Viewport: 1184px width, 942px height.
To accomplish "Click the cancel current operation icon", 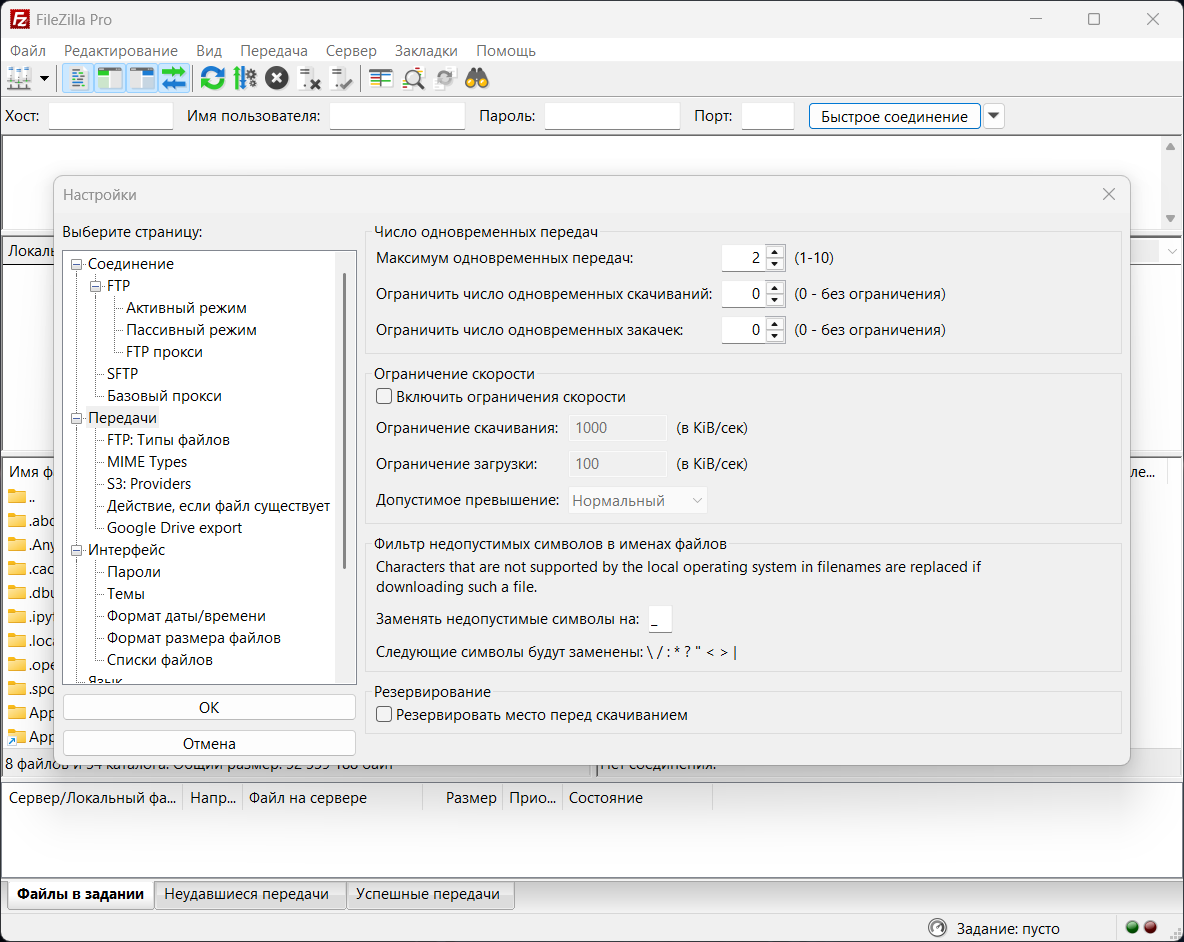I will [277, 78].
